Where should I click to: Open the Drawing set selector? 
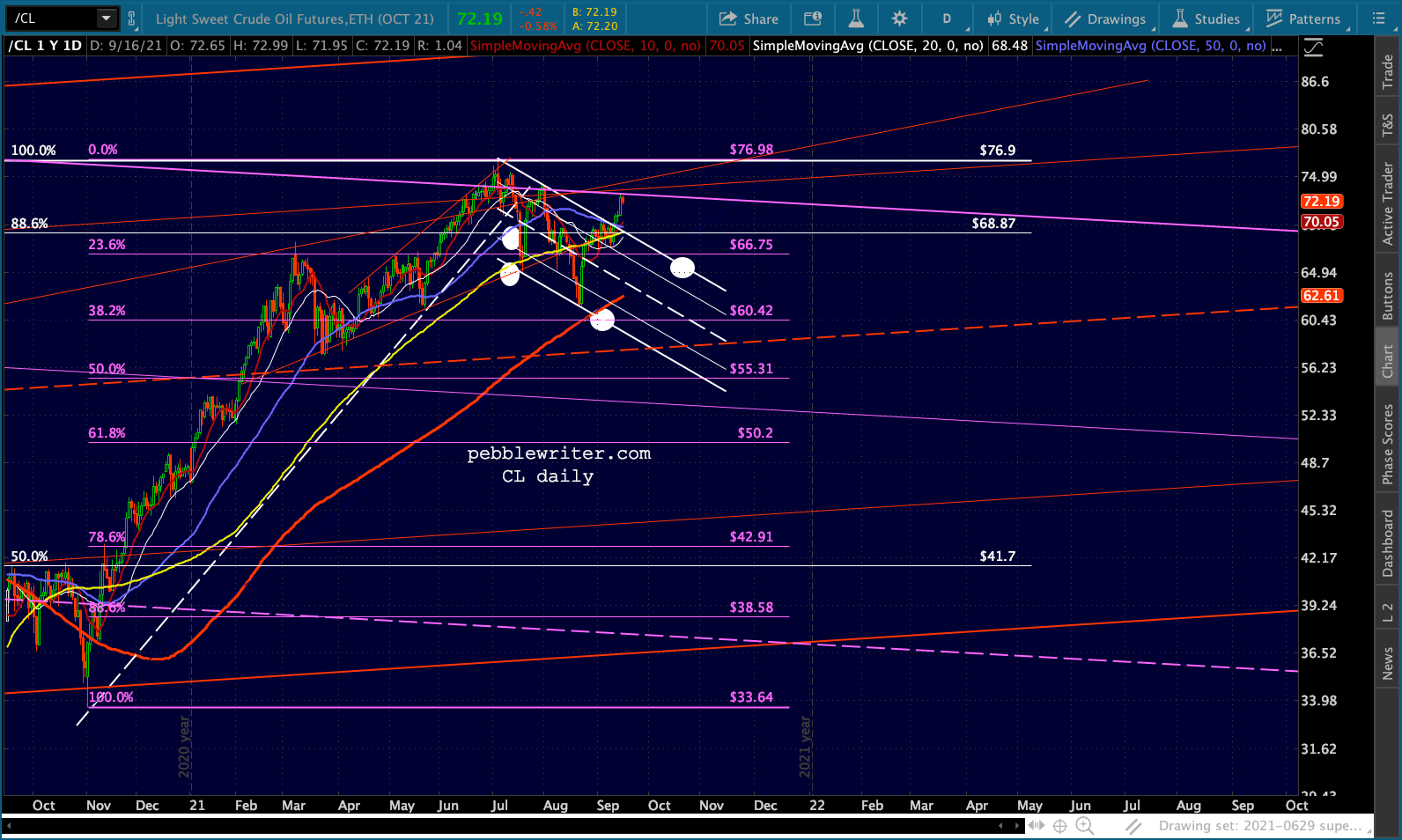click(1264, 826)
